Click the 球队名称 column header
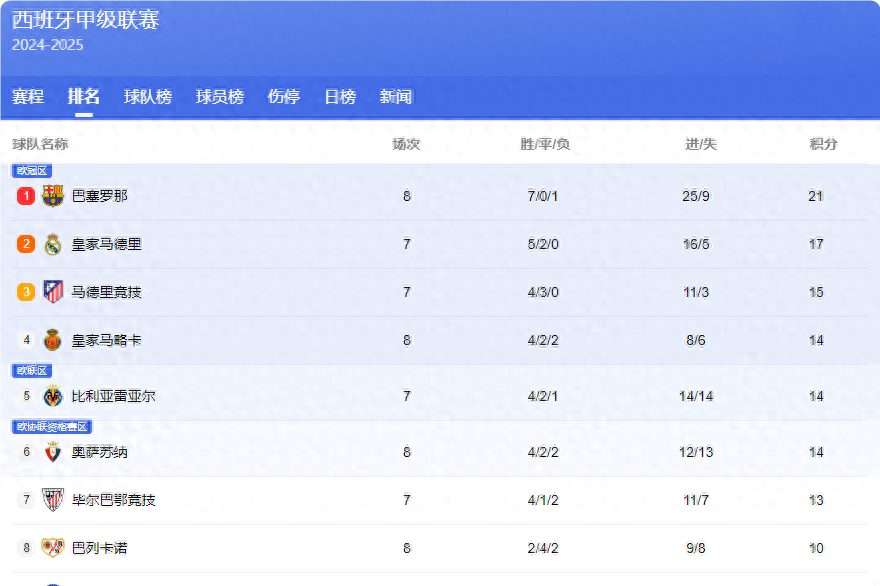The height and width of the screenshot is (586, 880). (x=40, y=144)
